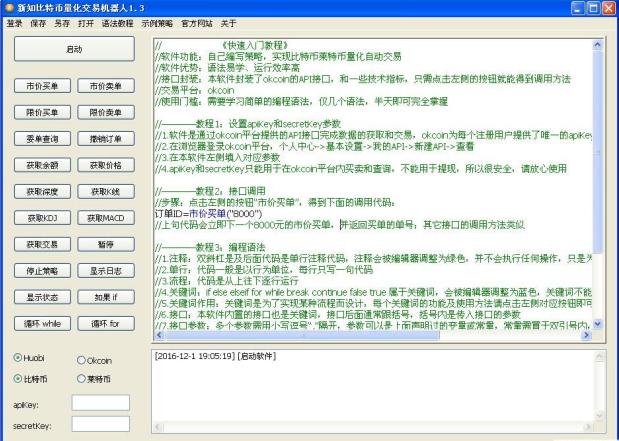Viewport: 619px width, 441px height.
Task: Select the Huobi exchange radio button
Action: click(17, 359)
